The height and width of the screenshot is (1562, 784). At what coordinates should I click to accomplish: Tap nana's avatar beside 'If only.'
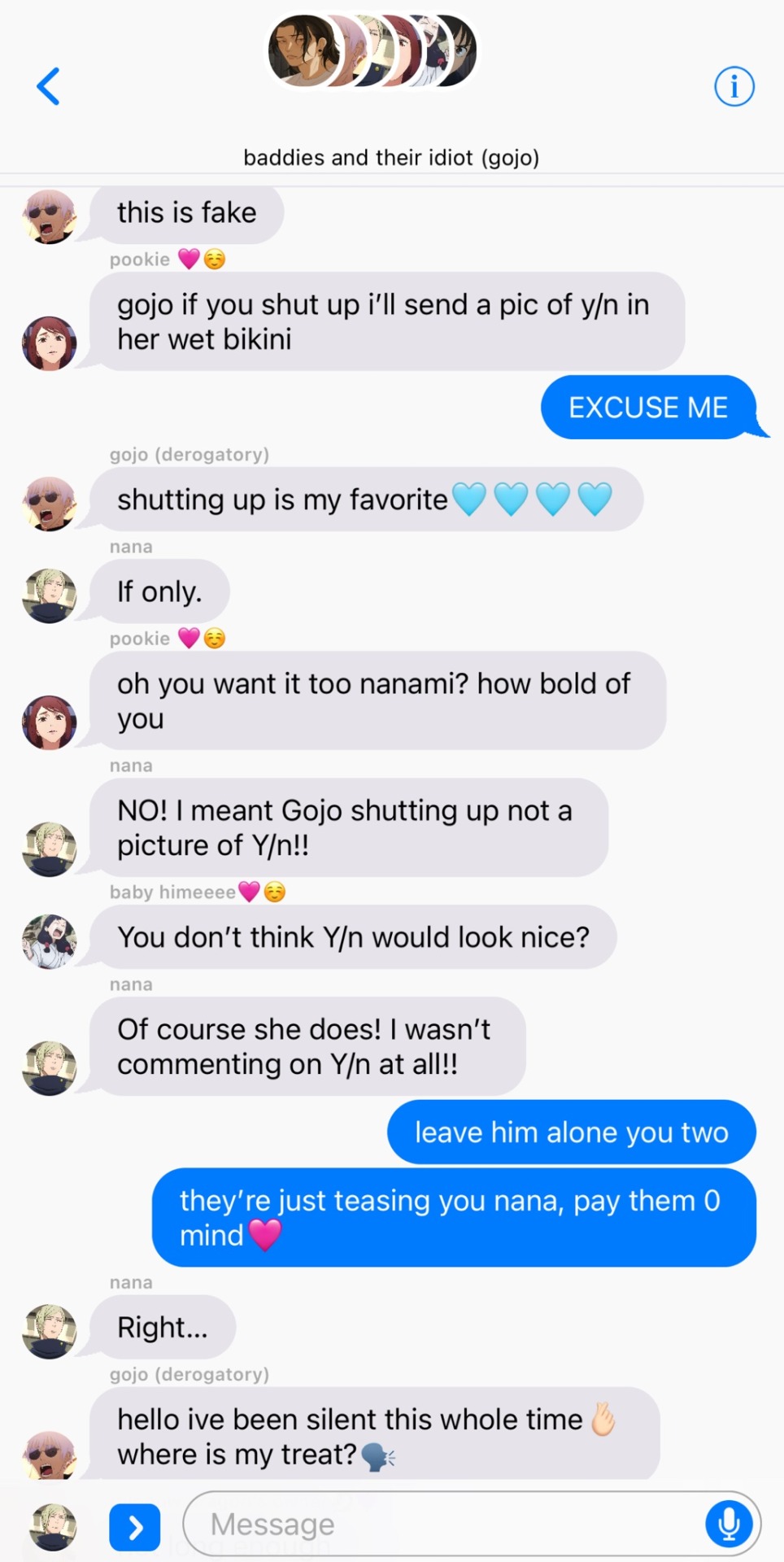(49, 596)
